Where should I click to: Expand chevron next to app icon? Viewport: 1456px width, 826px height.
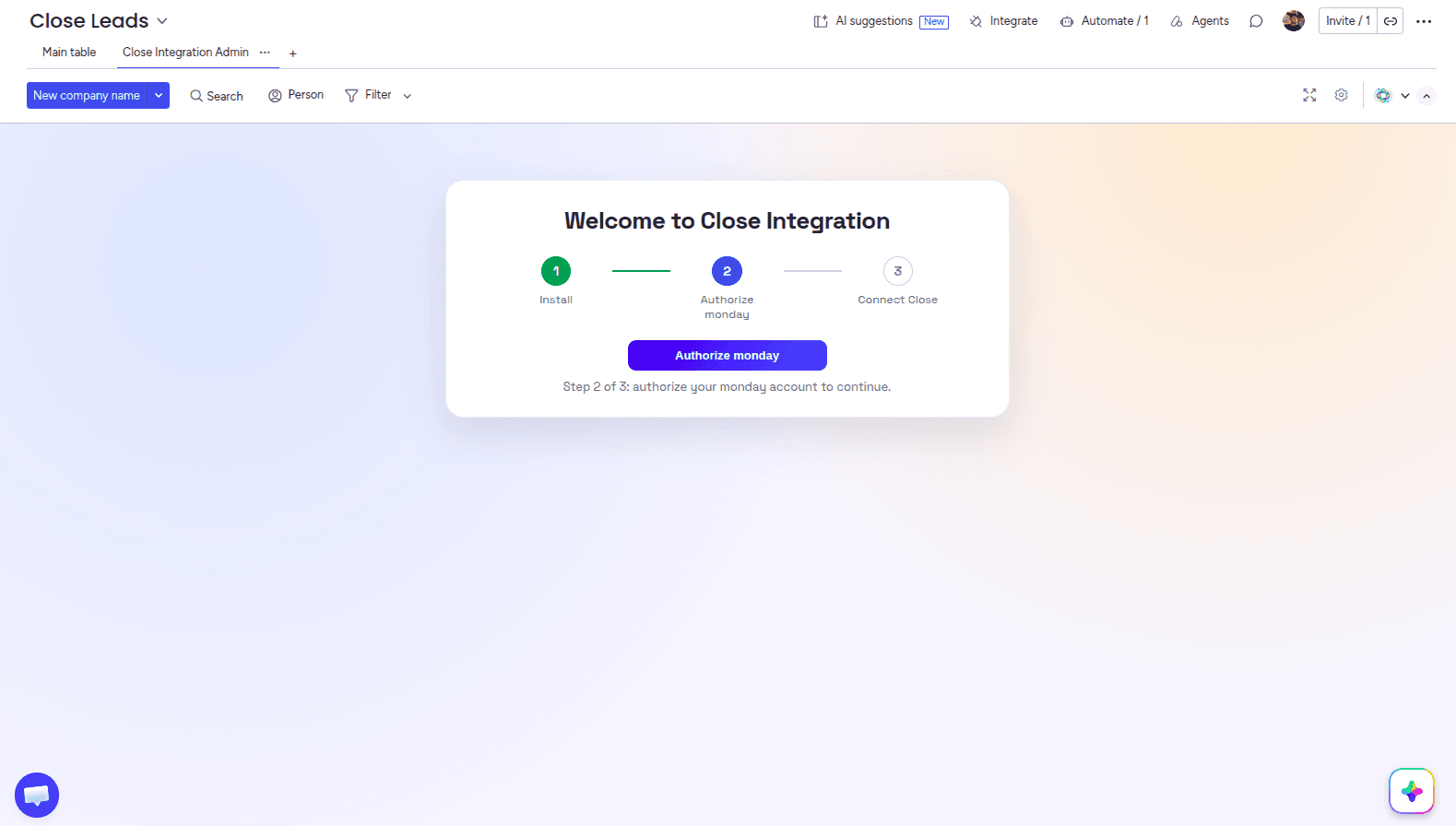pos(1405,96)
